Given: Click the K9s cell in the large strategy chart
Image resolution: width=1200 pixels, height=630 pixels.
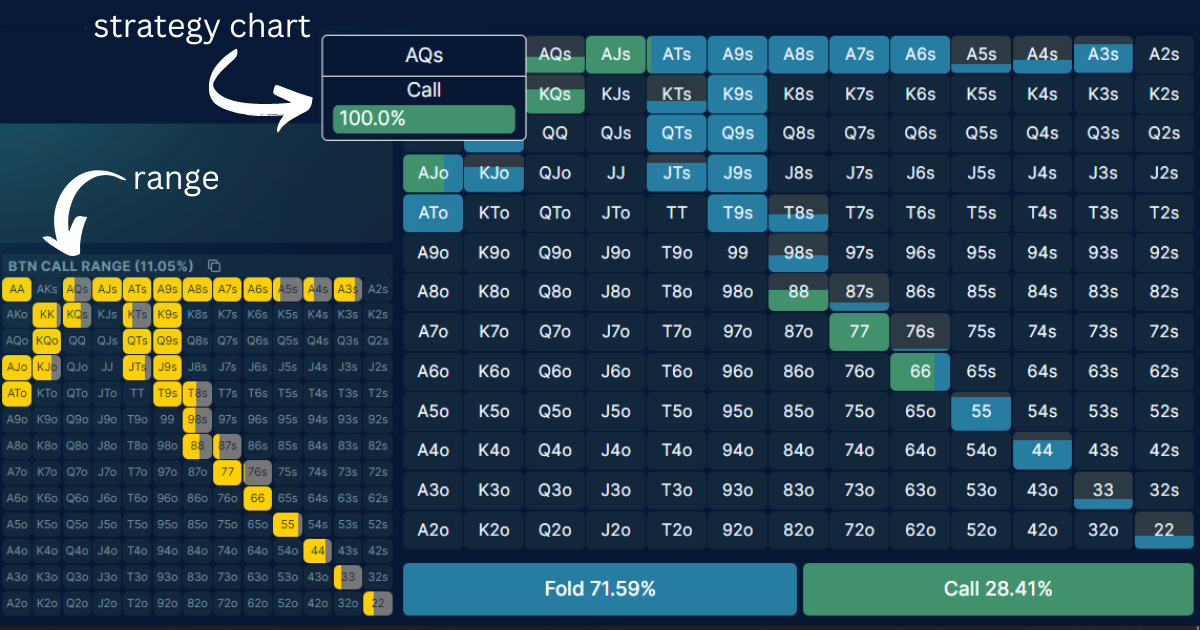Looking at the screenshot, I should pos(738,94).
